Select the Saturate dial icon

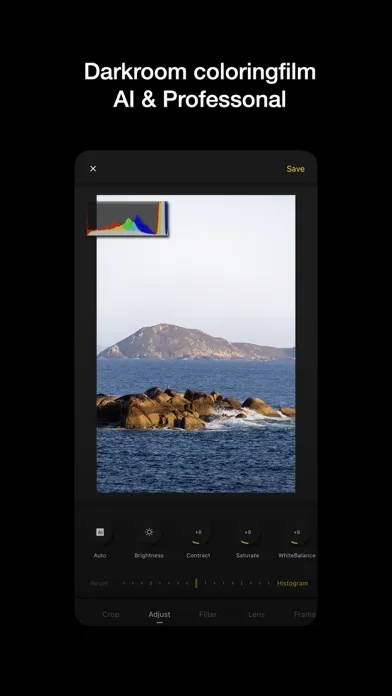tap(247, 532)
